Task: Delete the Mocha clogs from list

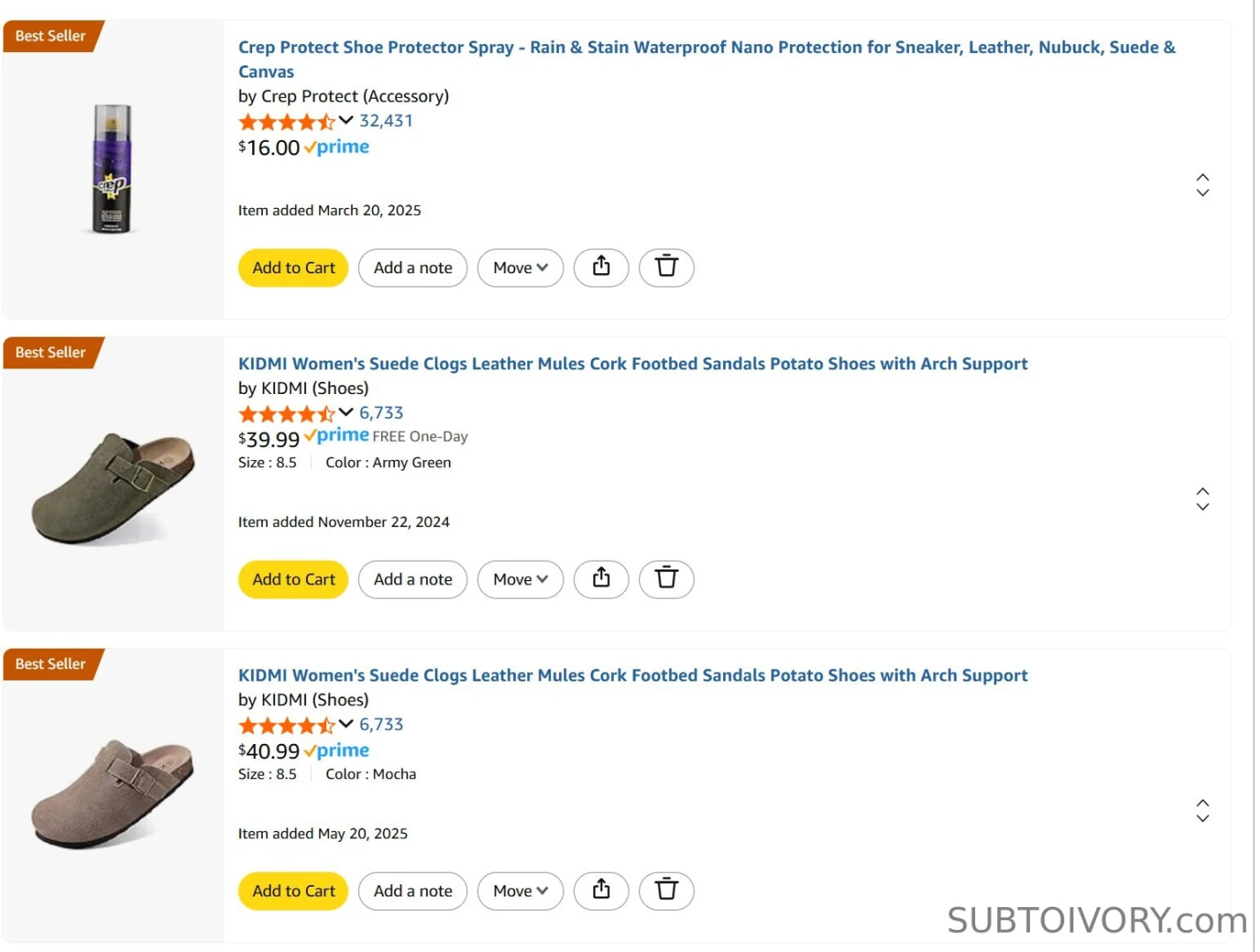Action: click(x=667, y=890)
